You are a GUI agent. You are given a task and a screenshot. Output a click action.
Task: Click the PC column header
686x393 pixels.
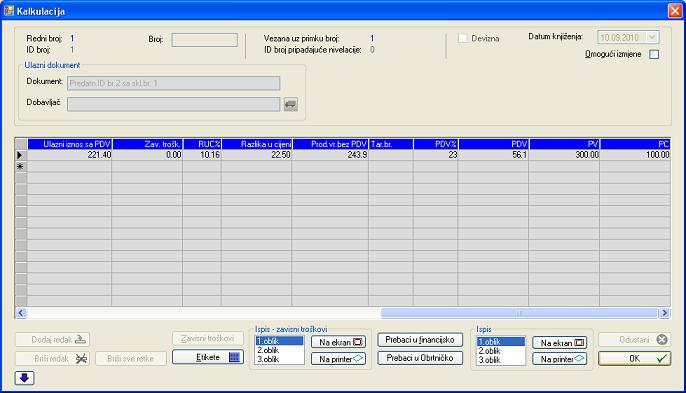coord(635,144)
